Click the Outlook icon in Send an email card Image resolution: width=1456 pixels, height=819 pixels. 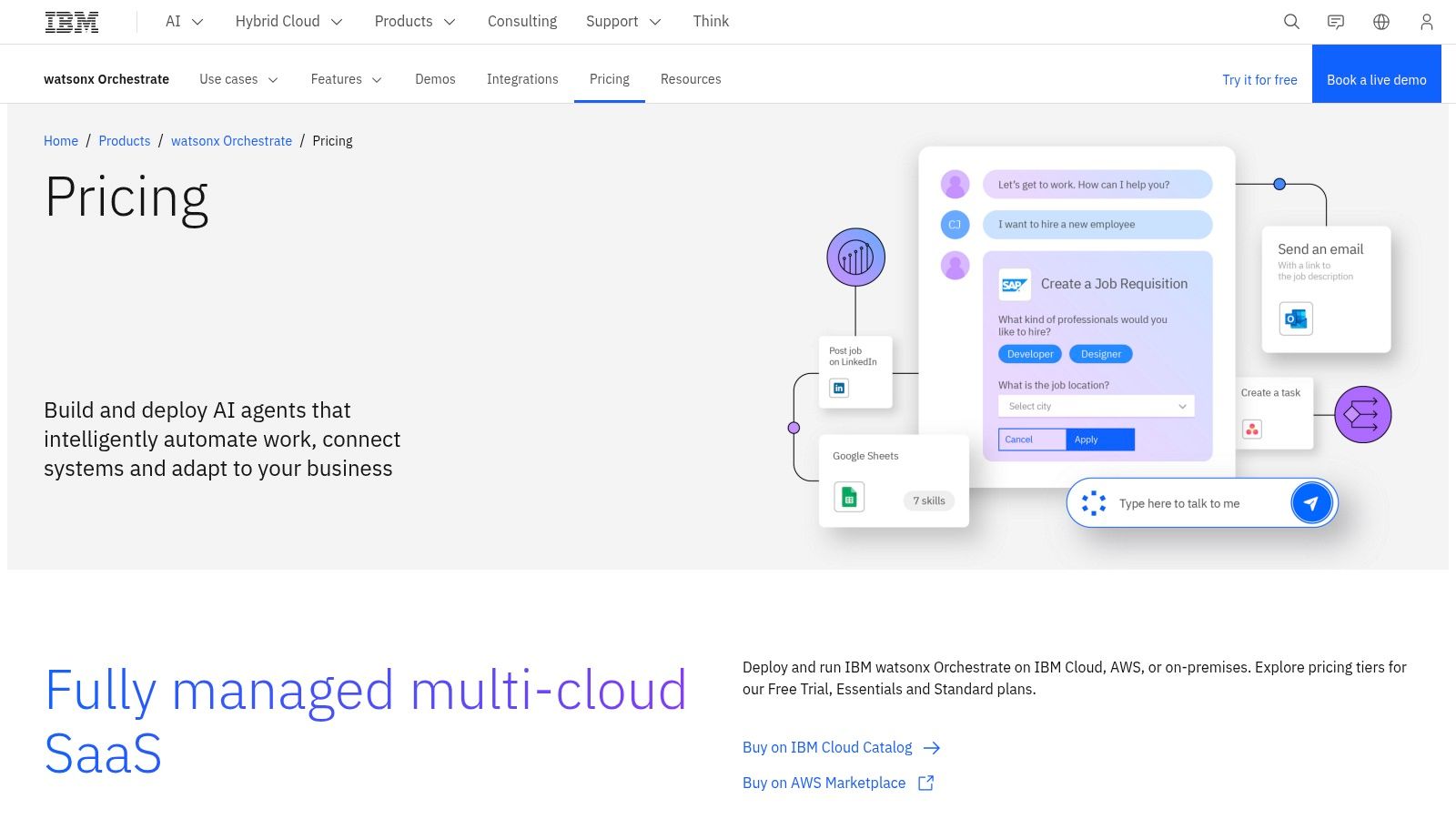pyautogui.click(x=1295, y=318)
